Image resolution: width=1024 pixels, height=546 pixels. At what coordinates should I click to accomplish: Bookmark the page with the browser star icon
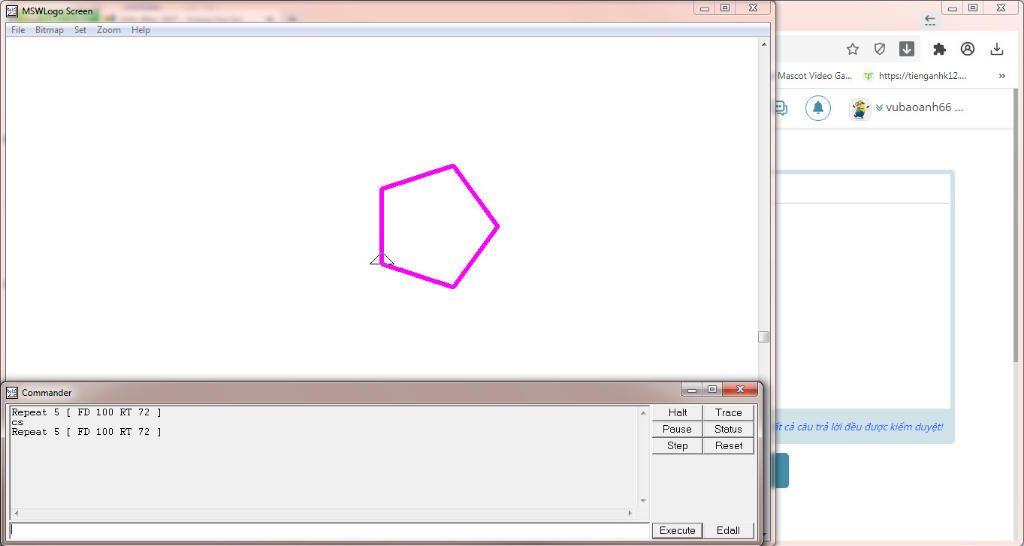click(x=852, y=49)
